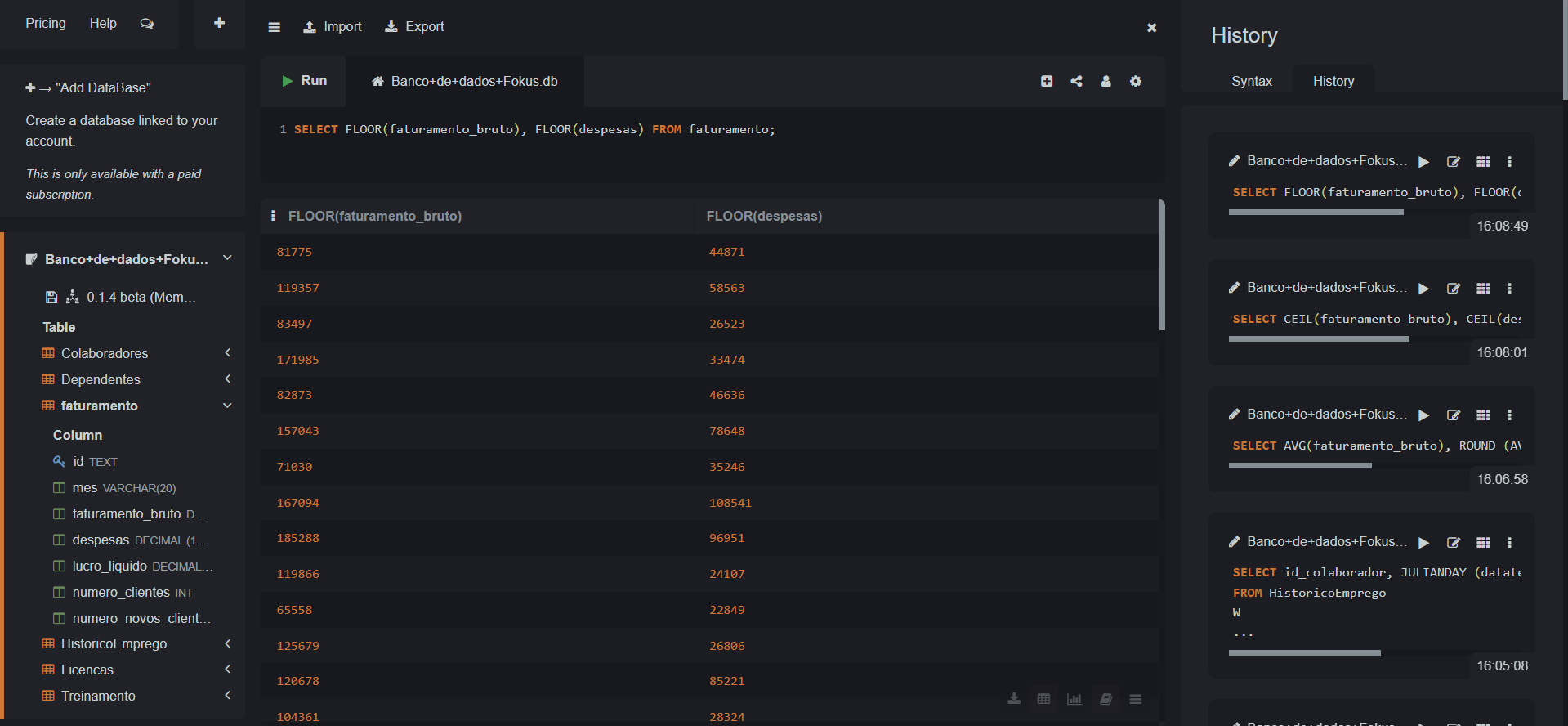
Task: Edit the CEIL history query
Action: coord(1454,289)
